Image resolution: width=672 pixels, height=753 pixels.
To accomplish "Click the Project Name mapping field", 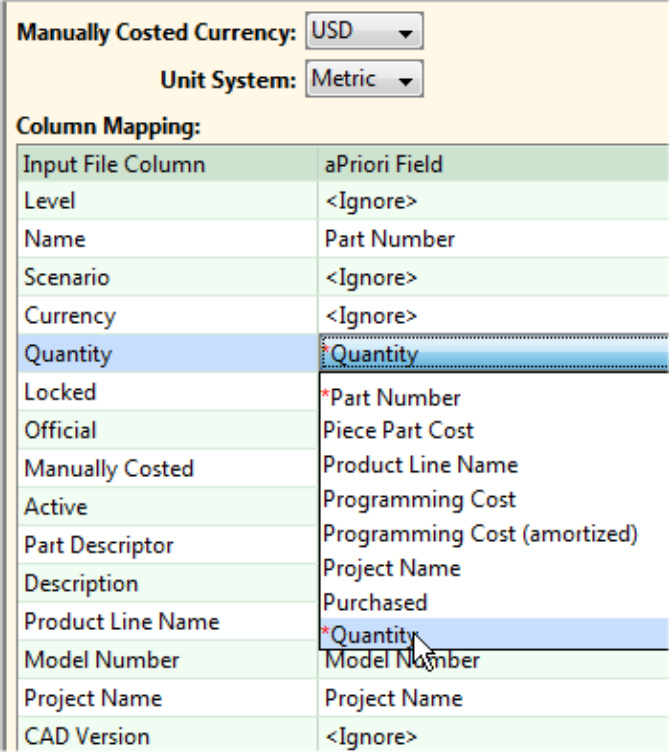I will (x=393, y=698).
